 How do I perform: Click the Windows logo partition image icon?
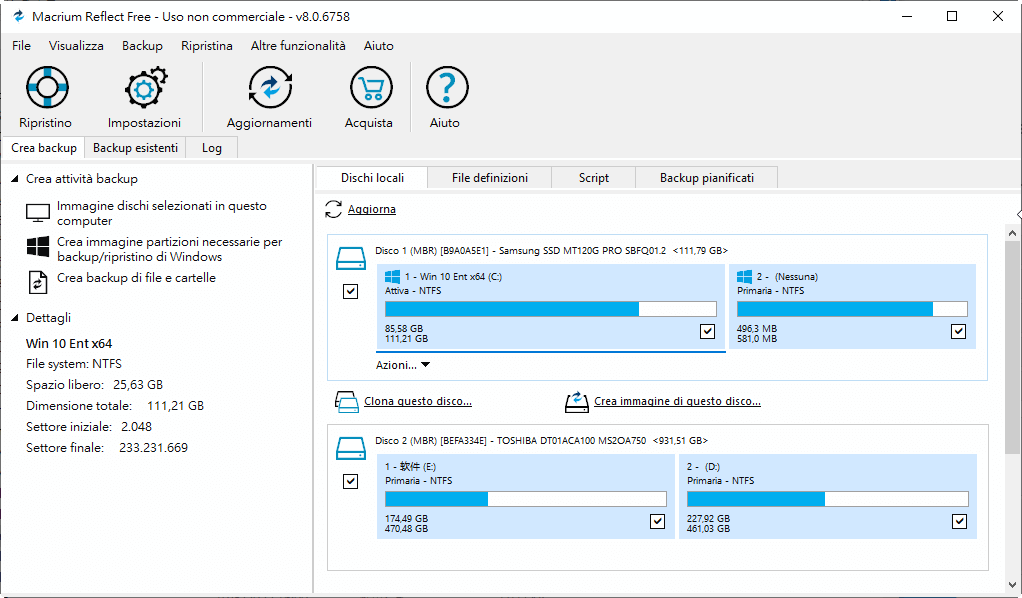tap(38, 249)
